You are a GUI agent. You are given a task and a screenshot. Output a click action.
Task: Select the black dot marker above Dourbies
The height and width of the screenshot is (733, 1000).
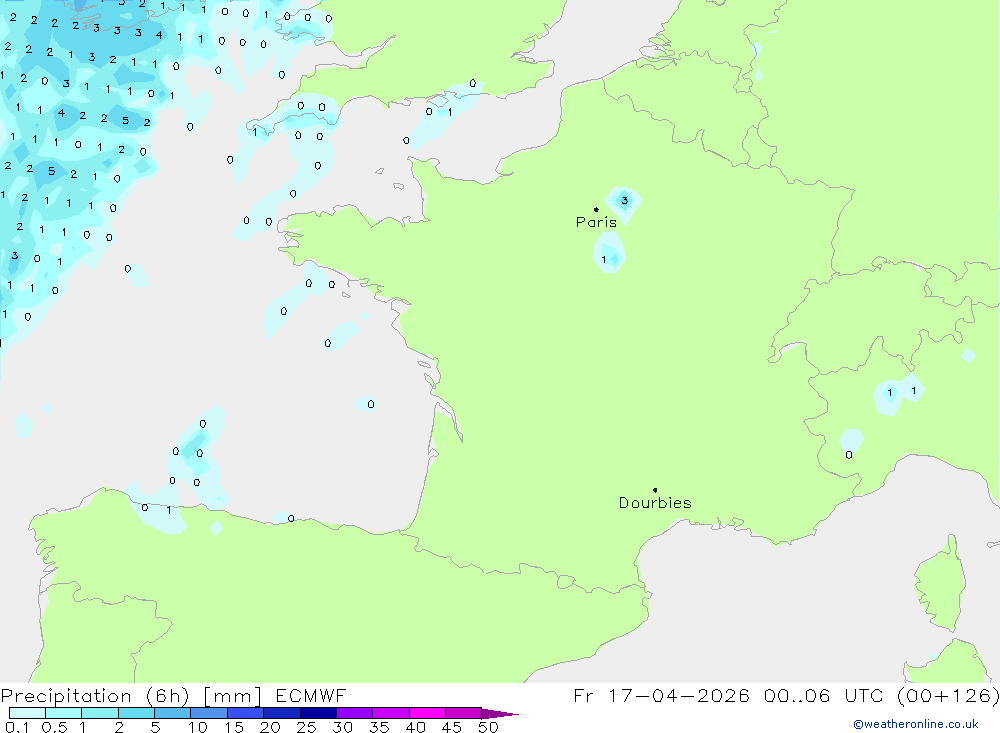[x=655, y=490]
